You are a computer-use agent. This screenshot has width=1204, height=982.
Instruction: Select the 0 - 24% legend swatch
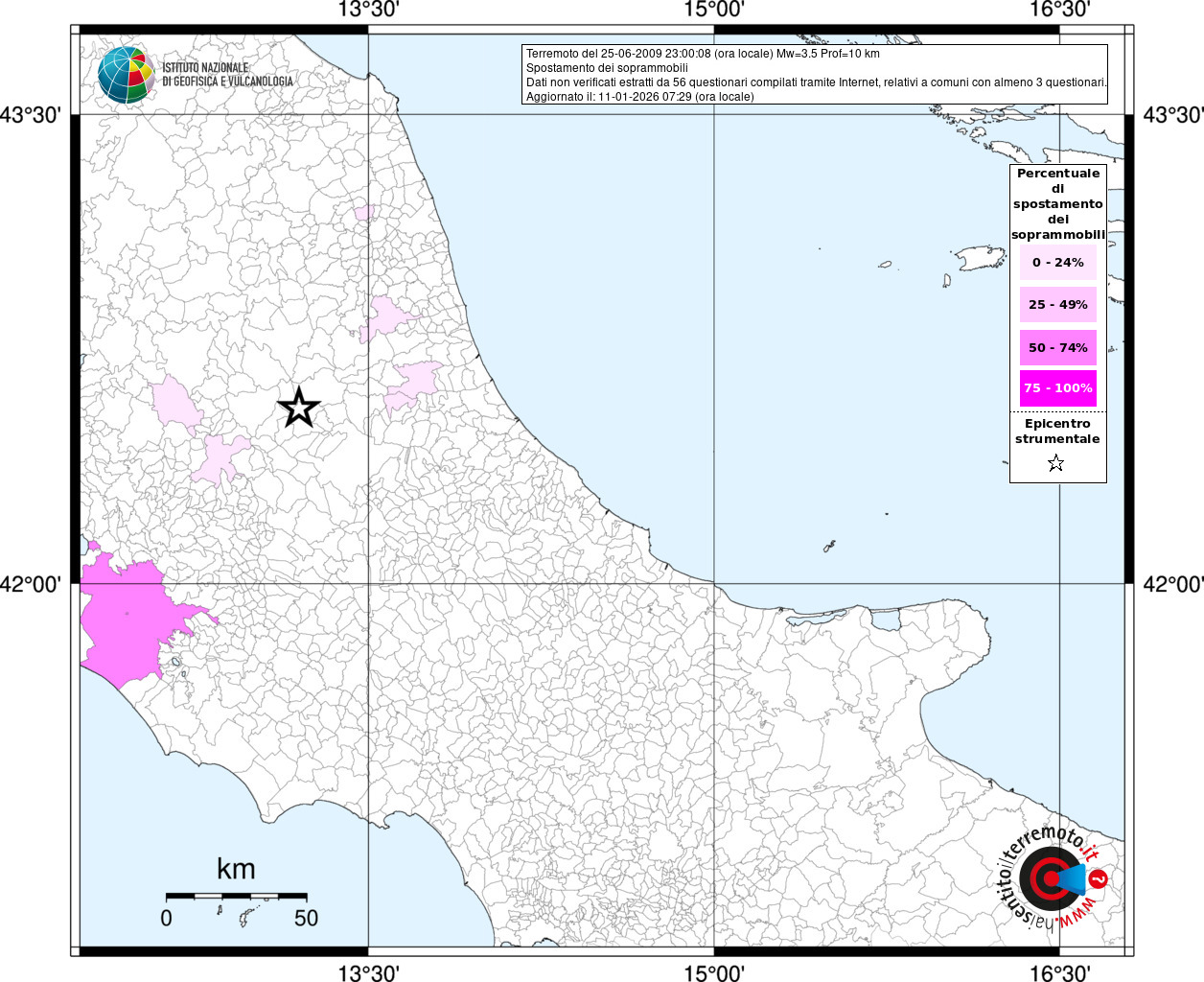pos(1058,263)
